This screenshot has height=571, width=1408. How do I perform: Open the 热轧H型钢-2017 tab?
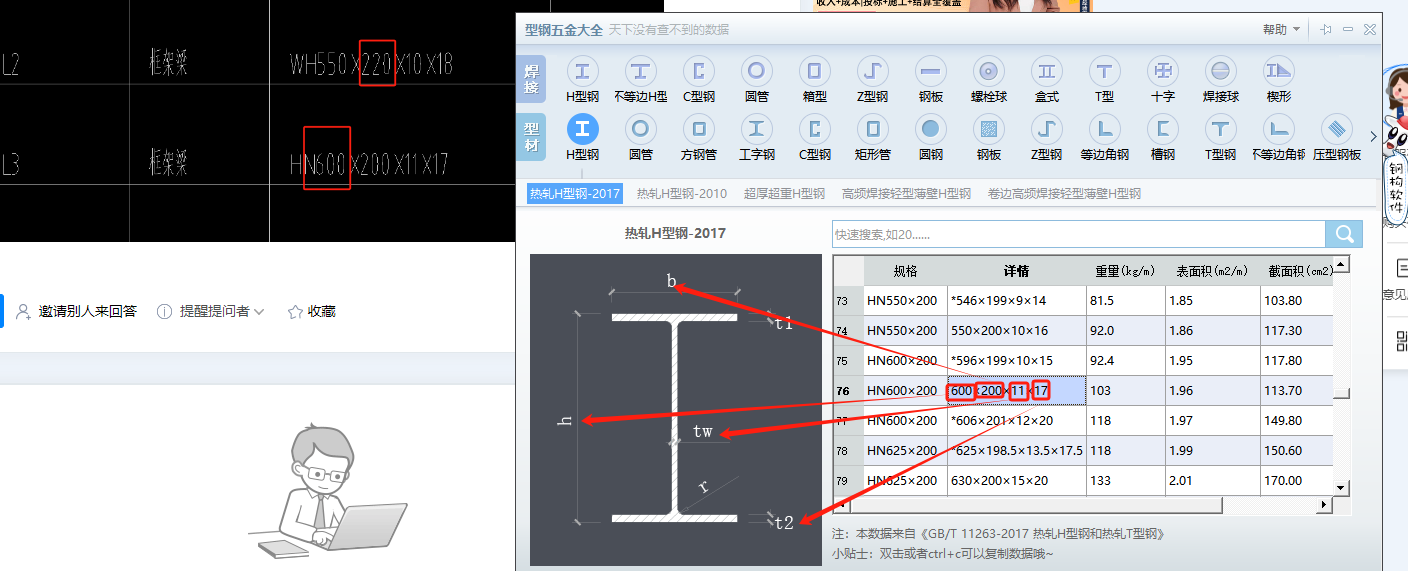(575, 194)
